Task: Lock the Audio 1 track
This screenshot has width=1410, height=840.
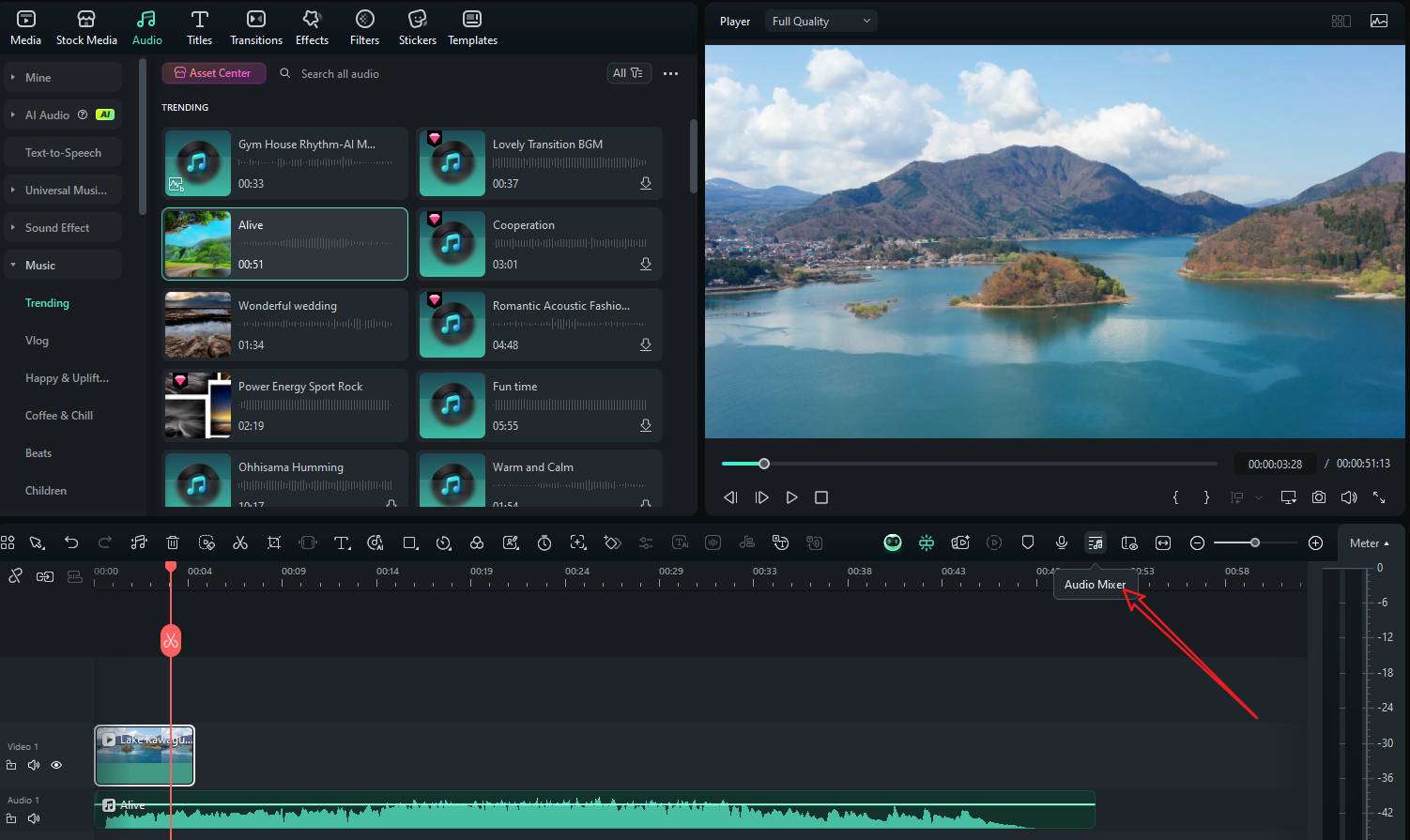Action: tap(11, 818)
